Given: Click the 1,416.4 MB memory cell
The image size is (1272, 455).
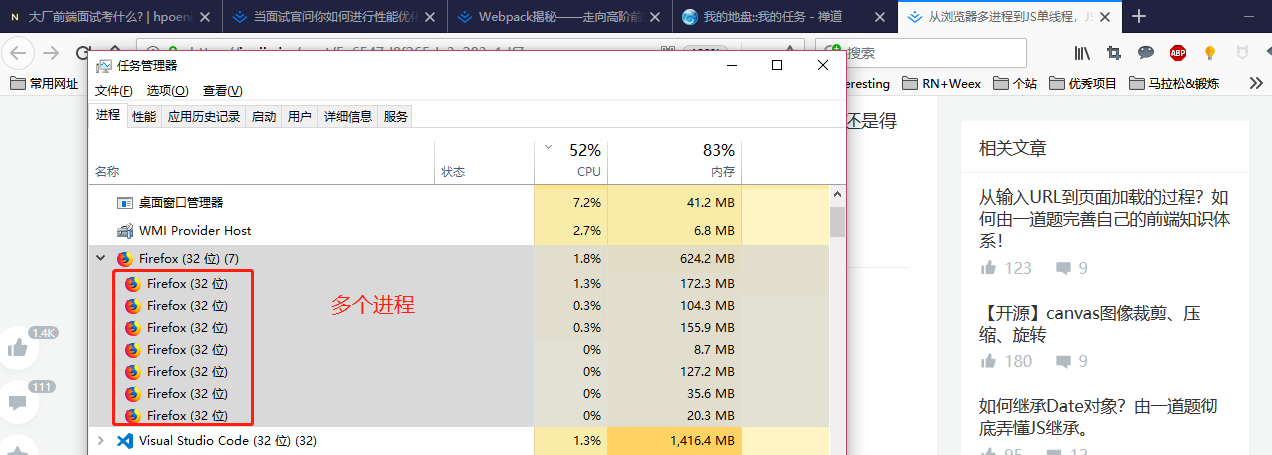Looking at the screenshot, I should click(x=674, y=441).
